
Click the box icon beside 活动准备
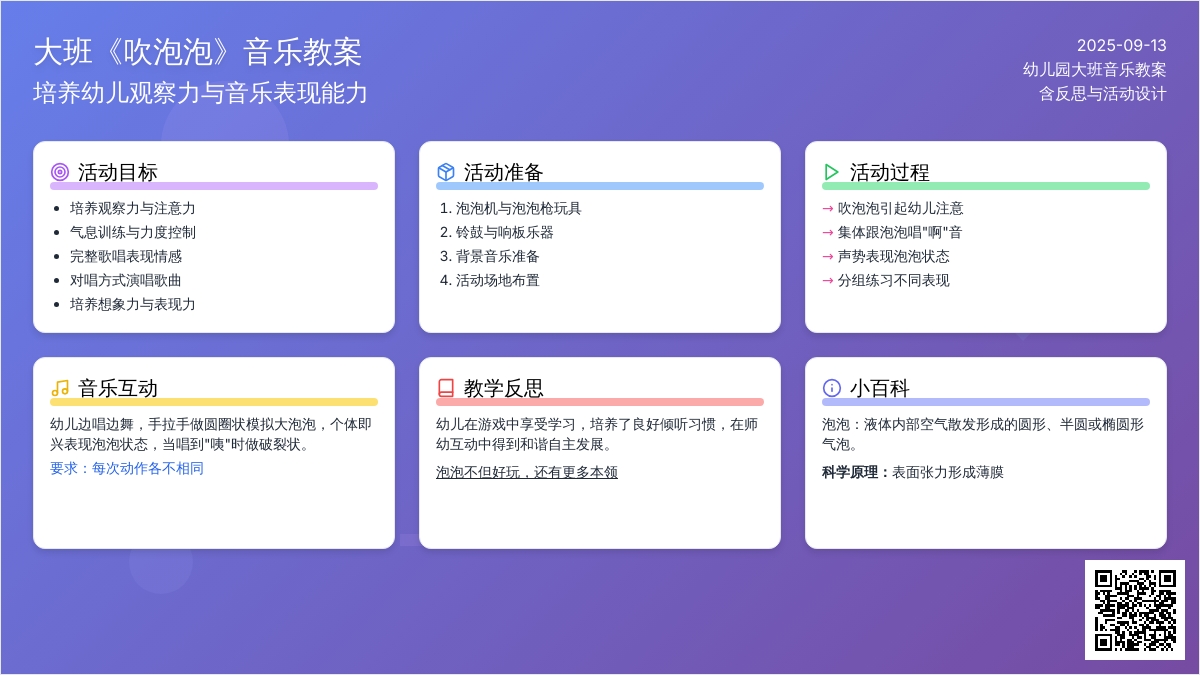point(446,172)
